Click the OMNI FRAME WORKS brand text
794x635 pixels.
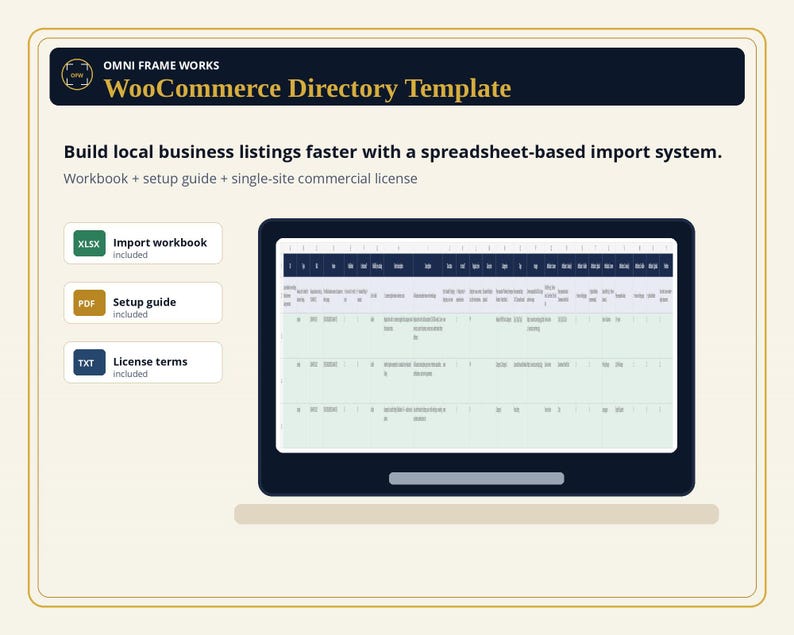pos(161,65)
